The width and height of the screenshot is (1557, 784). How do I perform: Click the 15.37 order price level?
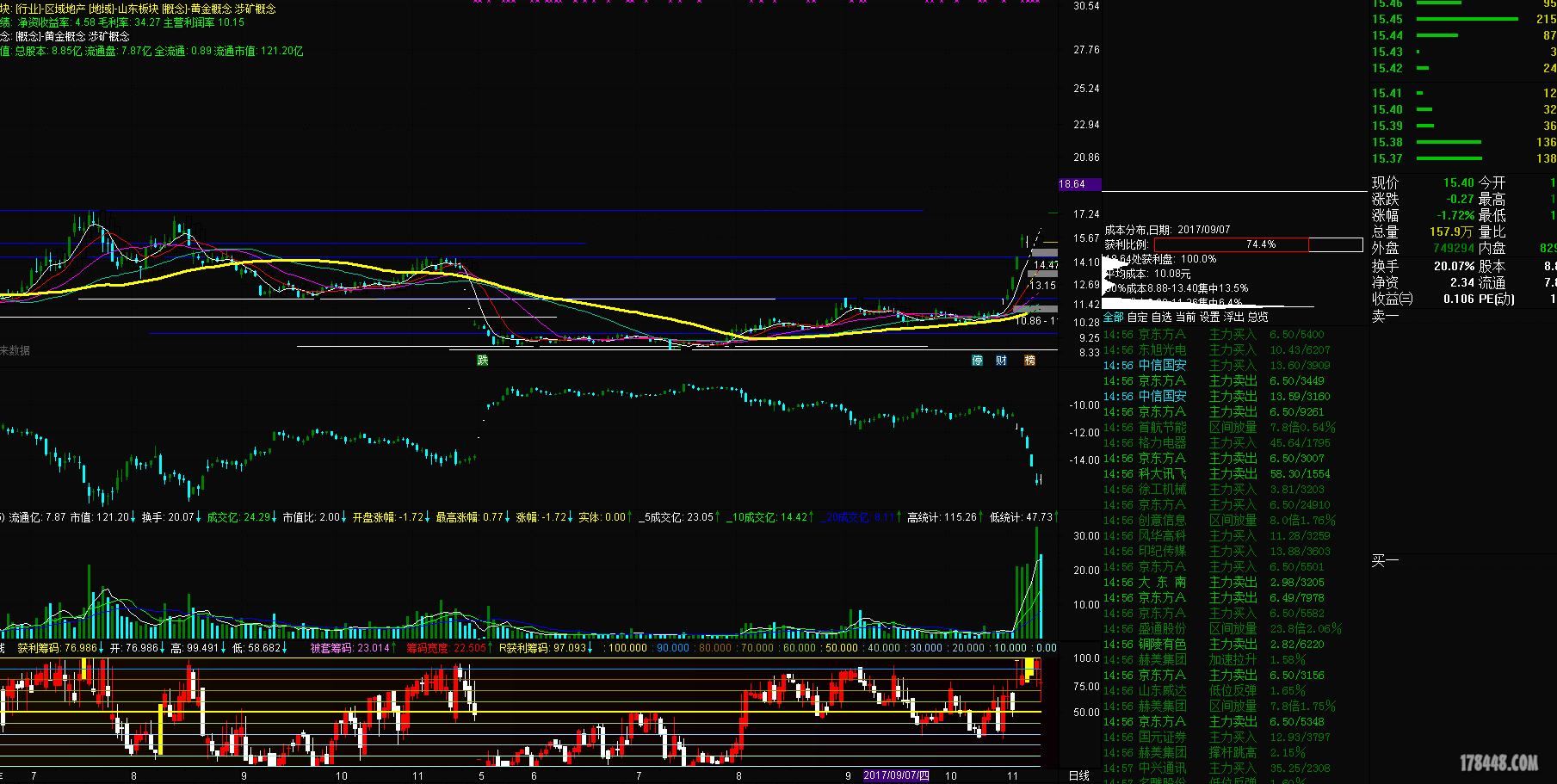[1387, 158]
